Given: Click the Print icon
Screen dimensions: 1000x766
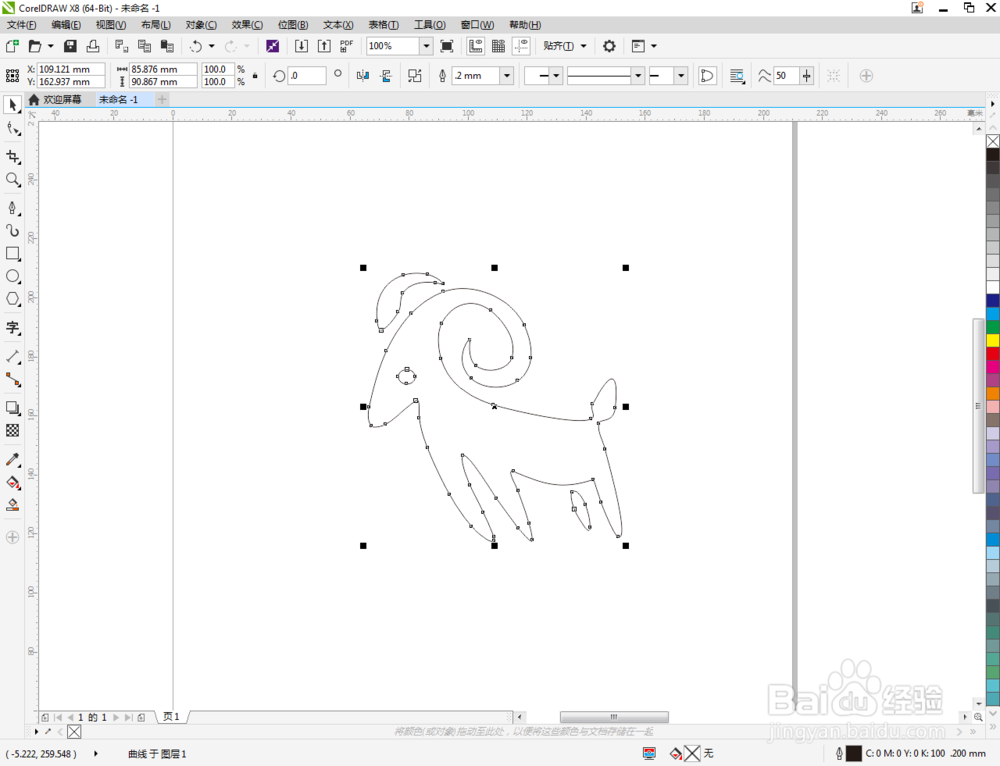Looking at the screenshot, I should pyautogui.click(x=93, y=46).
